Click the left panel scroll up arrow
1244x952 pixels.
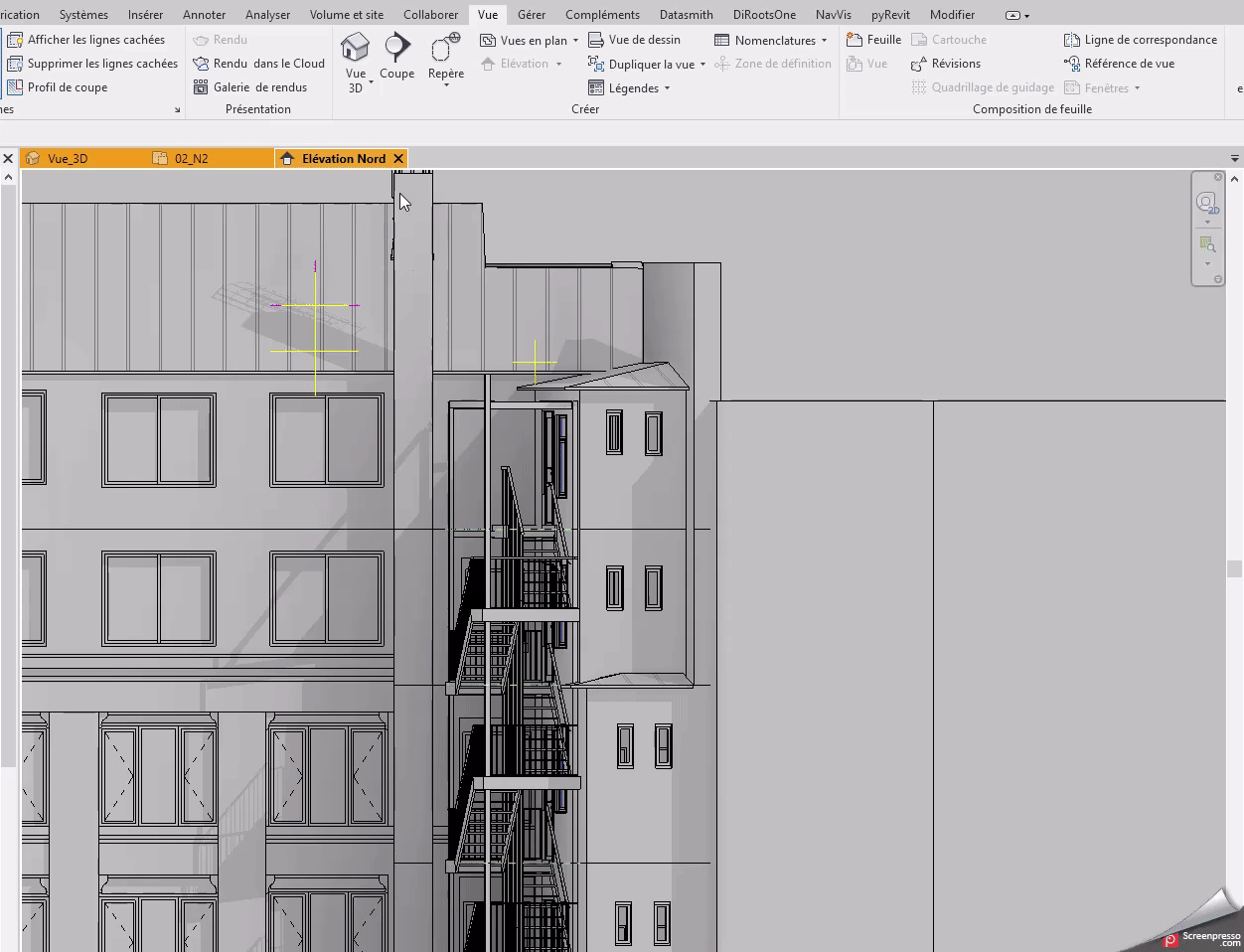pyautogui.click(x=8, y=177)
